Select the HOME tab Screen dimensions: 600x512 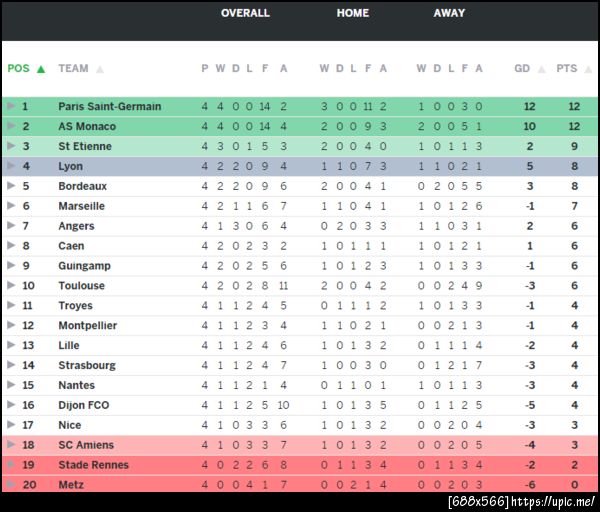coord(353,13)
